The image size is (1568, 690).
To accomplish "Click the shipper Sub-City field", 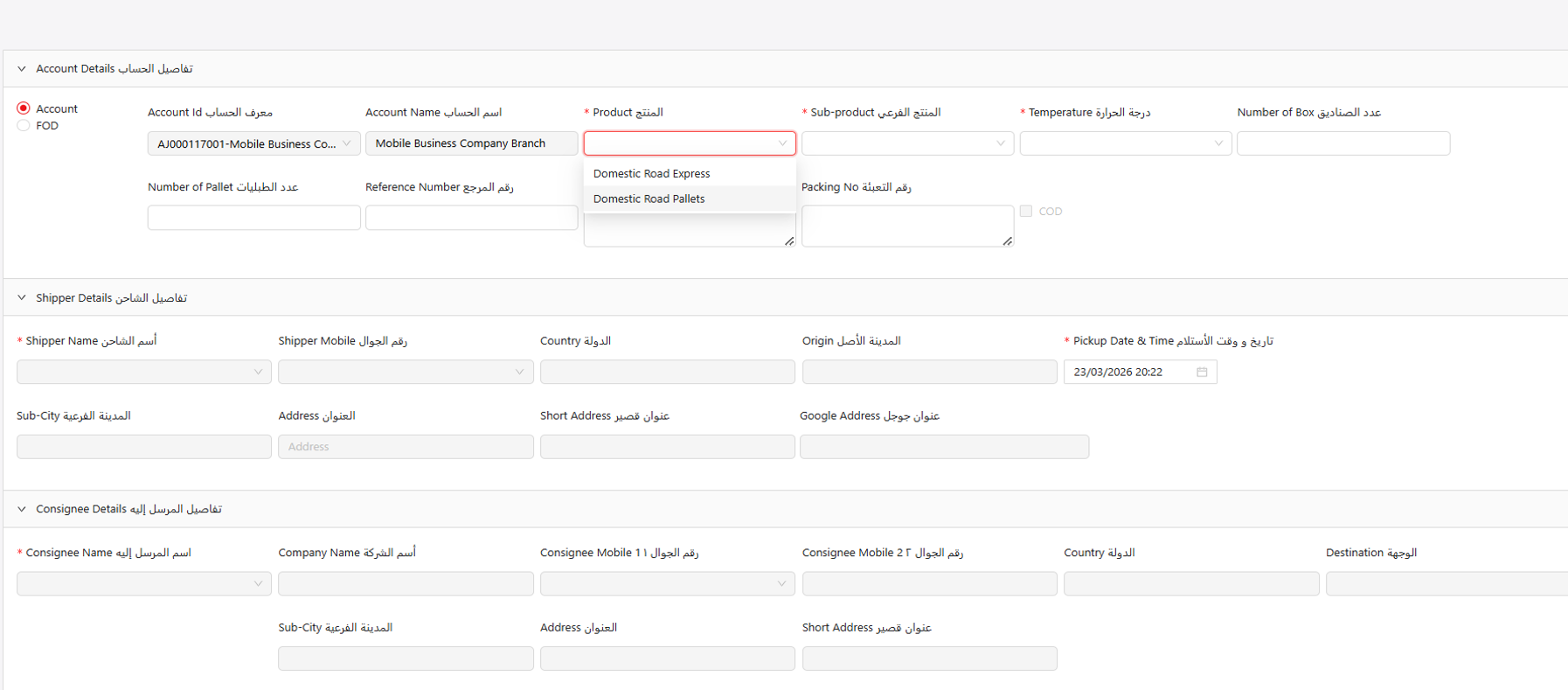I will [x=144, y=447].
